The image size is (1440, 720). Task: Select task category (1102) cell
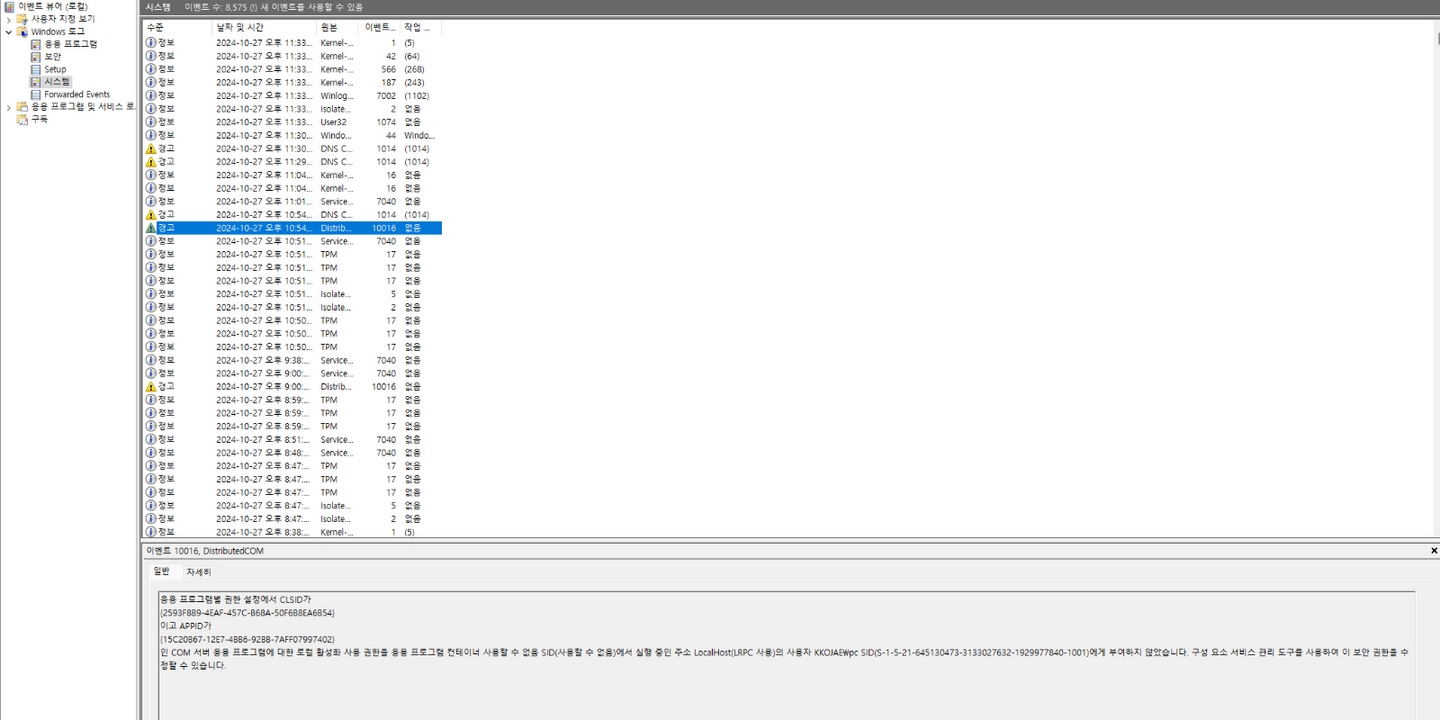pos(417,95)
